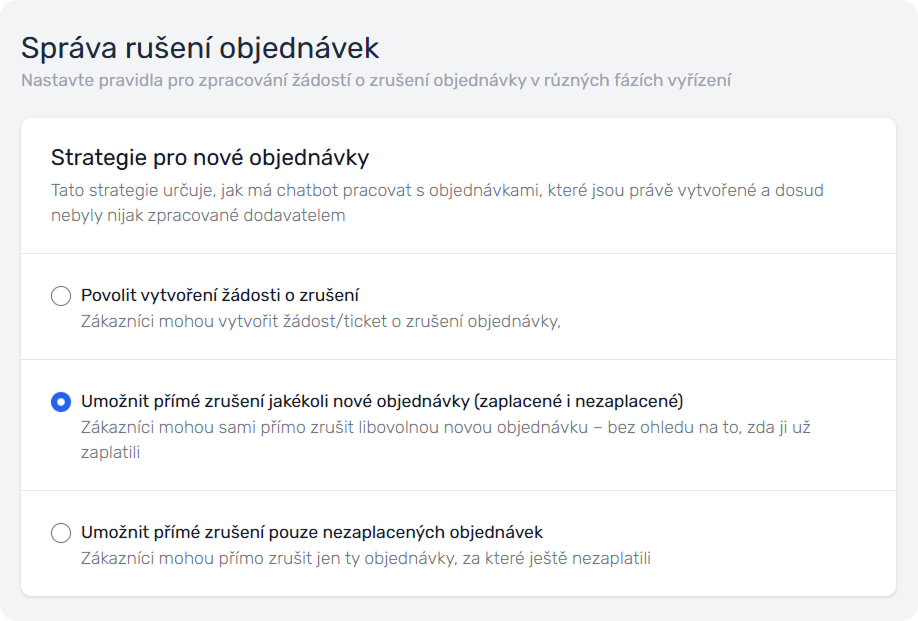This screenshot has height=621, width=918.
Task: Click the selected blue radio button circle
Action: click(61, 402)
